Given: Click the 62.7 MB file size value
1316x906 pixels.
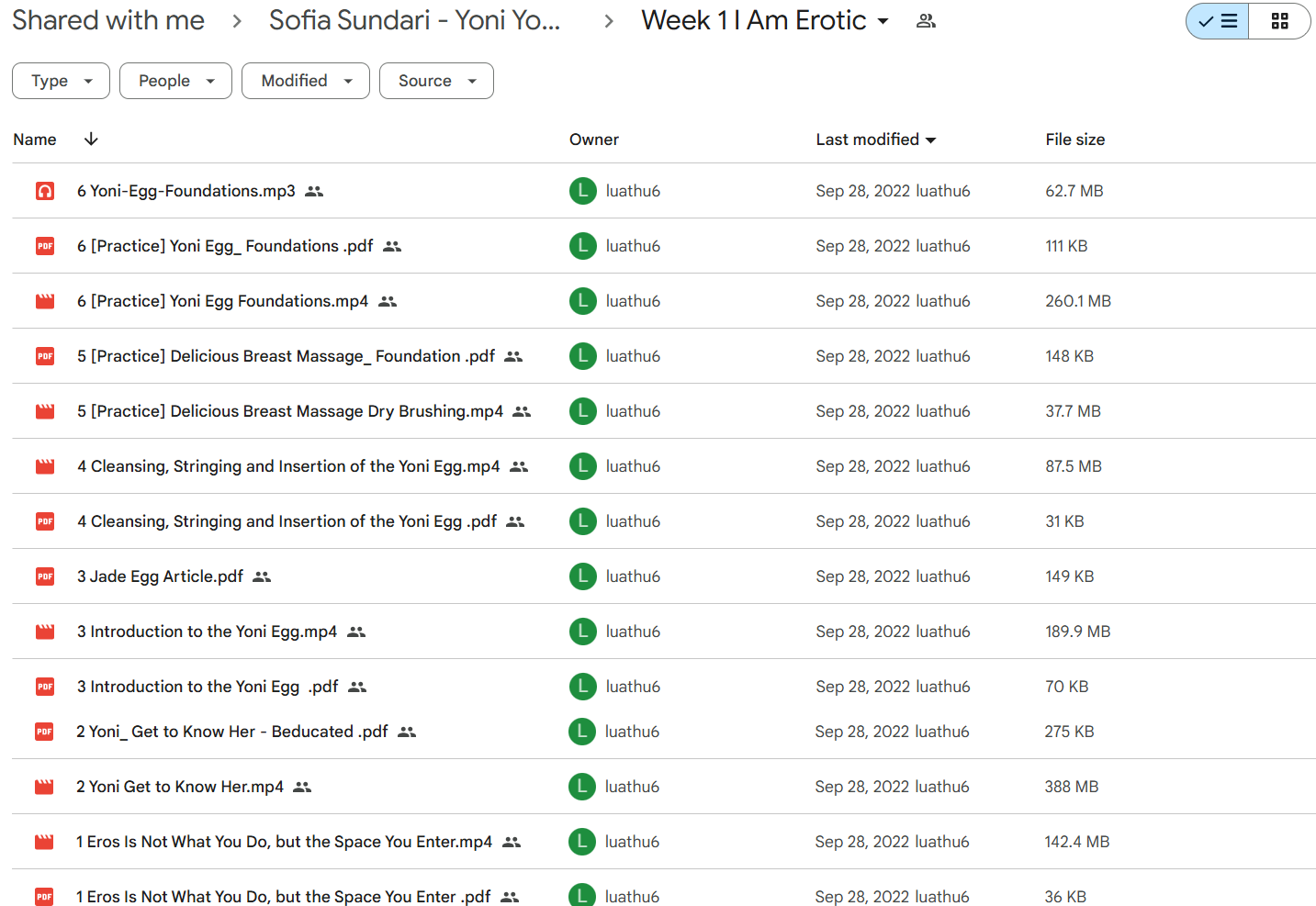Looking at the screenshot, I should click(1074, 191).
